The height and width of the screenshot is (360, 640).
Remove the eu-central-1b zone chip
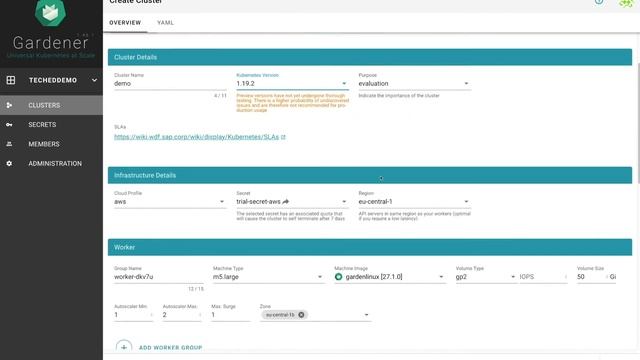pos(301,315)
